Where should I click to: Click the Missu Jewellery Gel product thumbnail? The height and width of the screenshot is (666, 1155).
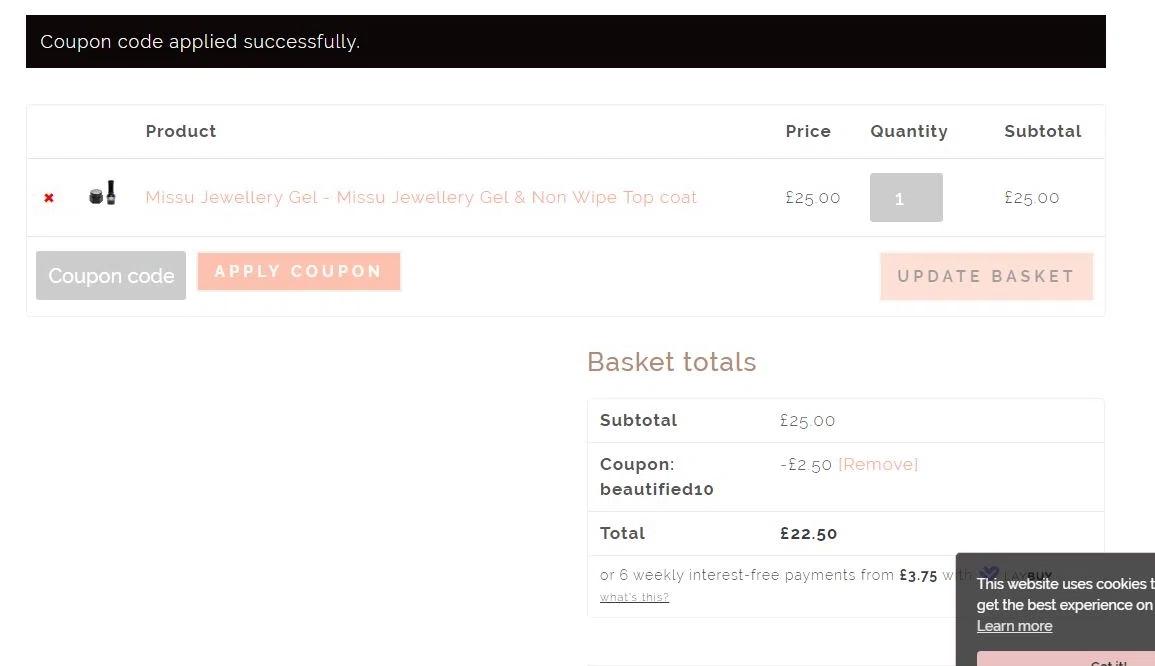coord(103,194)
